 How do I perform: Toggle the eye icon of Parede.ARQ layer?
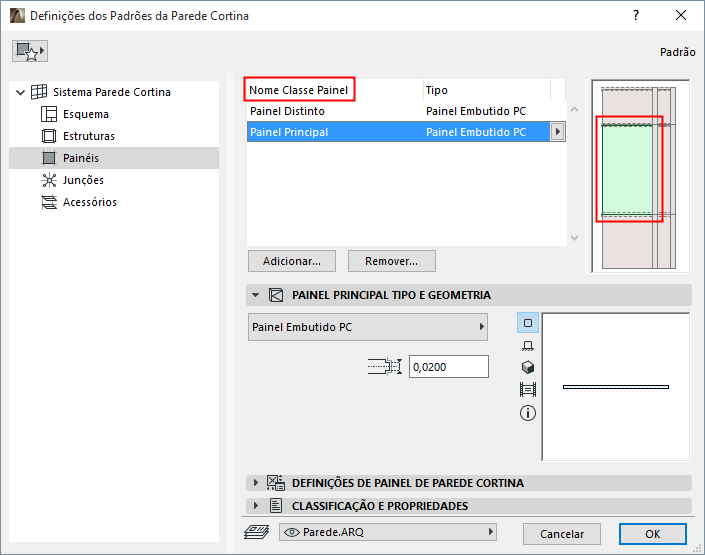pyautogui.click(x=292, y=533)
